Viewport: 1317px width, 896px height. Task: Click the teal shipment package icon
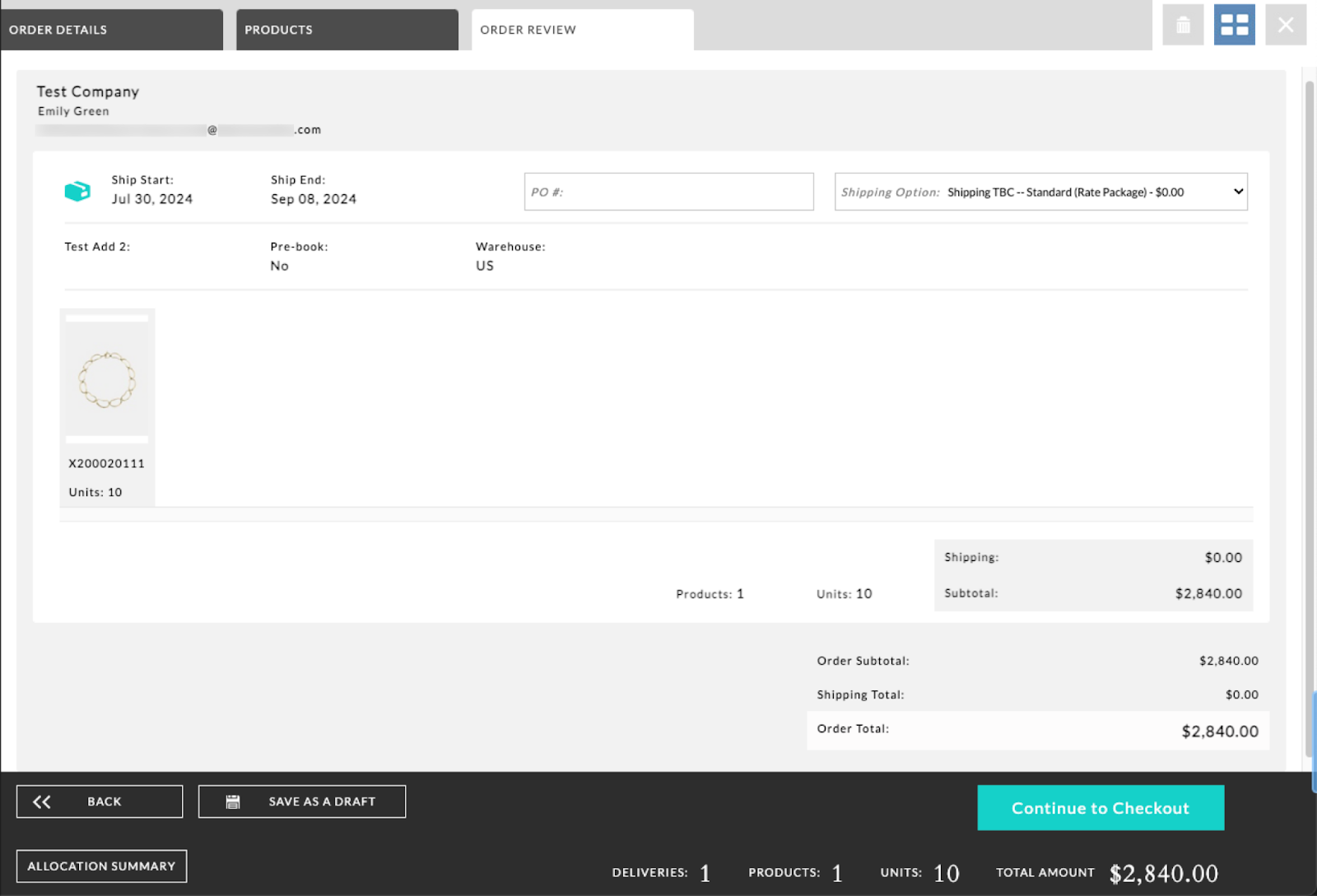77,190
